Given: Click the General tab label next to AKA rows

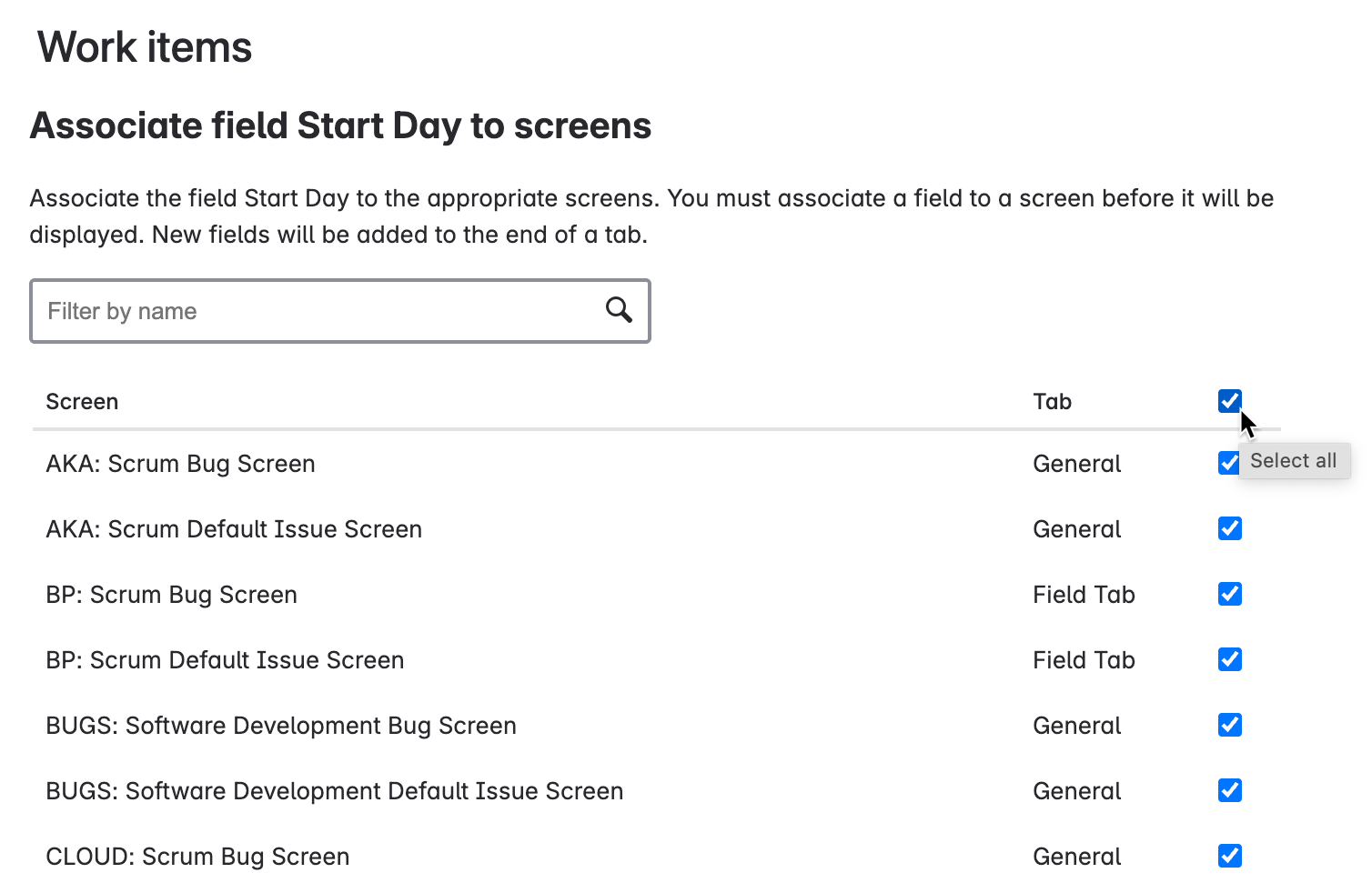Looking at the screenshot, I should click(x=1076, y=463).
